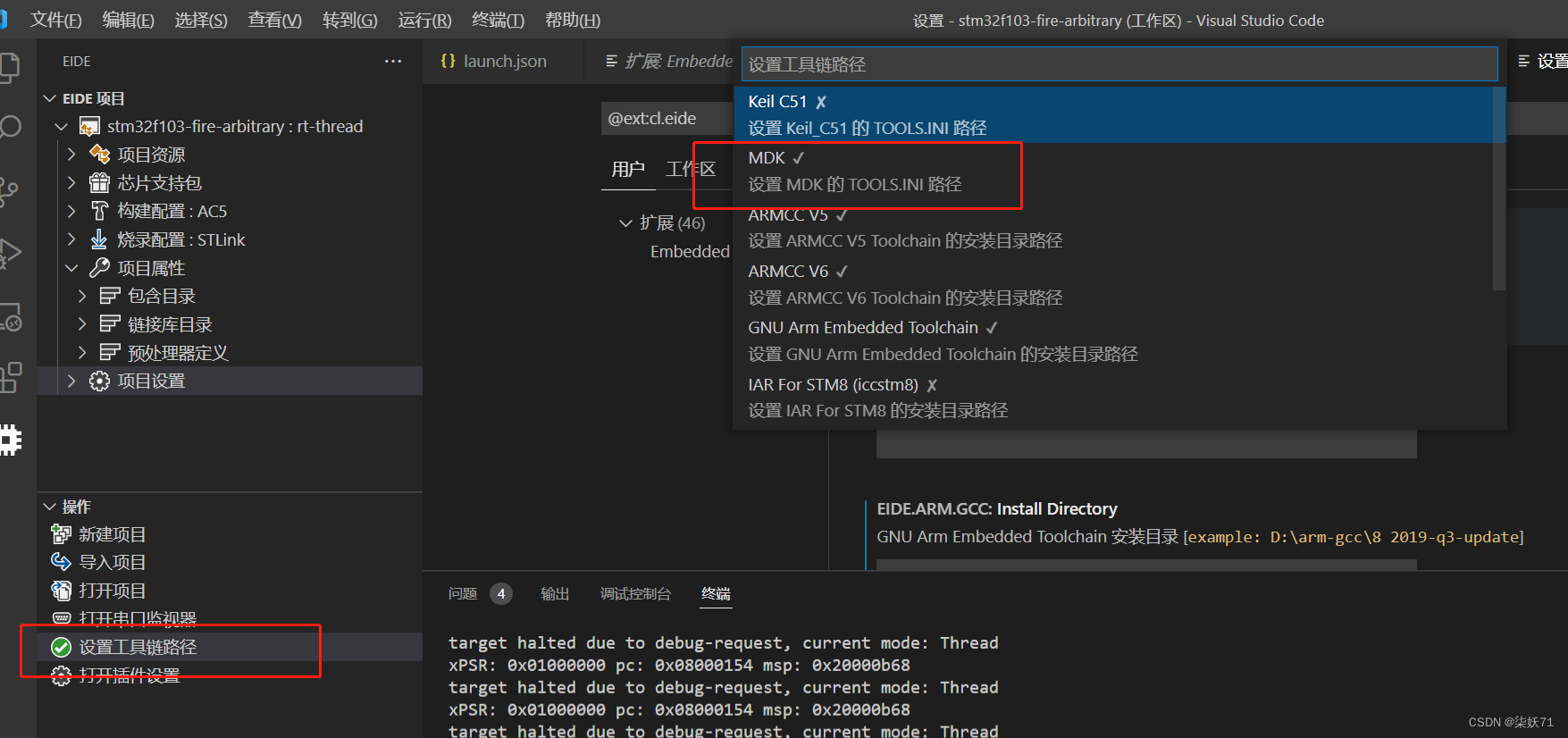This screenshot has height=738, width=1568.
Task: Select the 用户 settings scope tab
Action: pyautogui.click(x=628, y=169)
